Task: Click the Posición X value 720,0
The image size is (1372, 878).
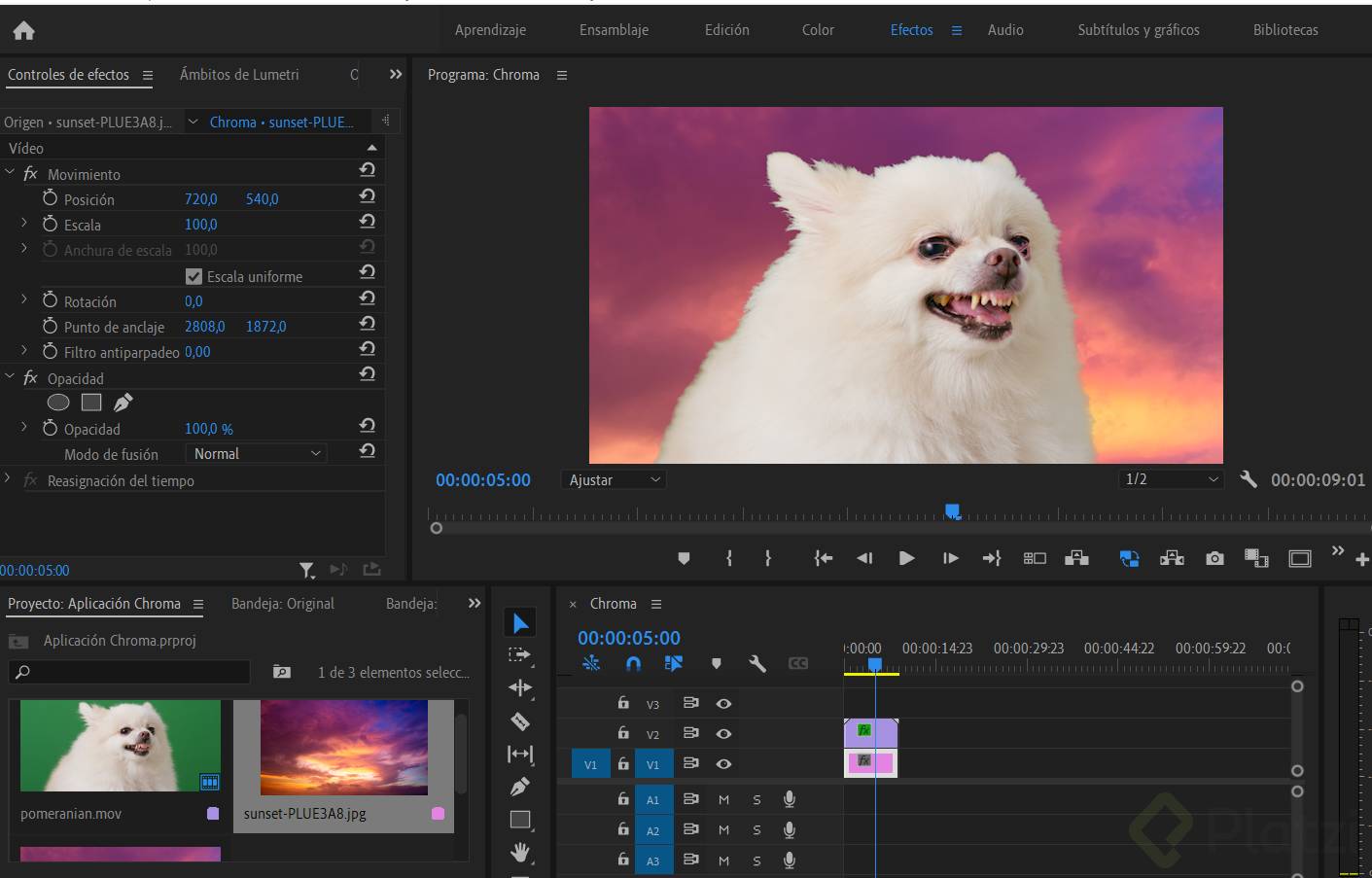Action: [201, 198]
